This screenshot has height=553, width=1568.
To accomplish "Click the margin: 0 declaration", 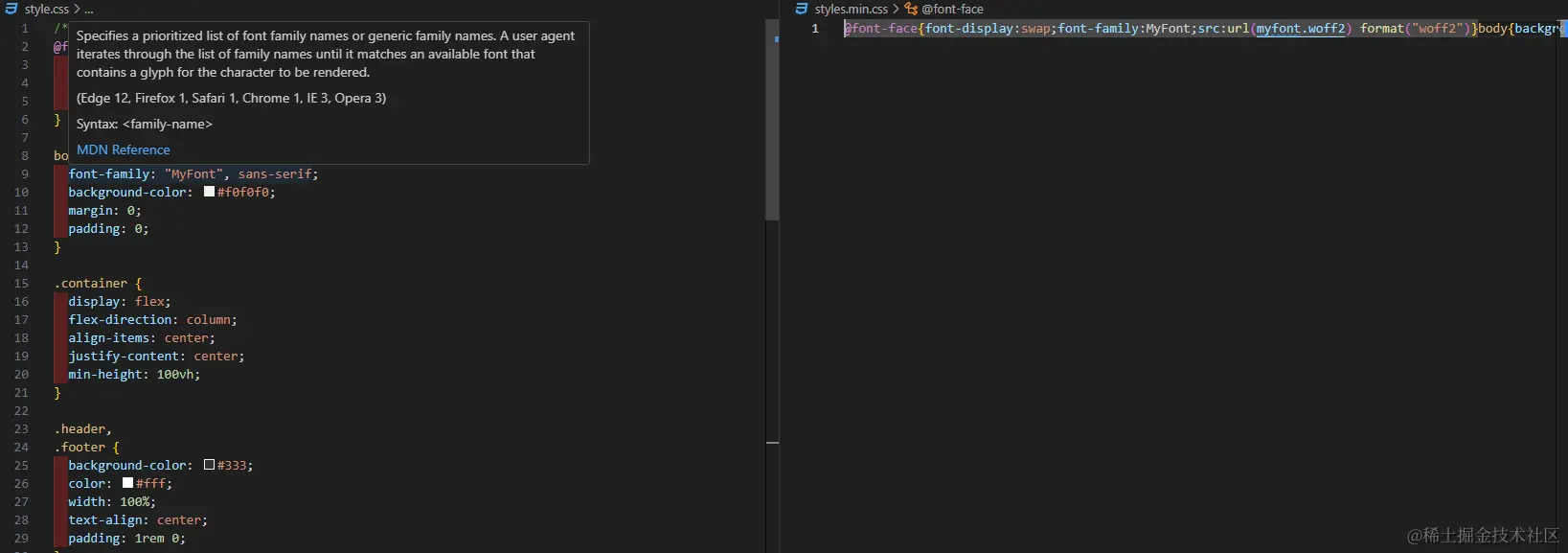I will pyautogui.click(x=104, y=210).
